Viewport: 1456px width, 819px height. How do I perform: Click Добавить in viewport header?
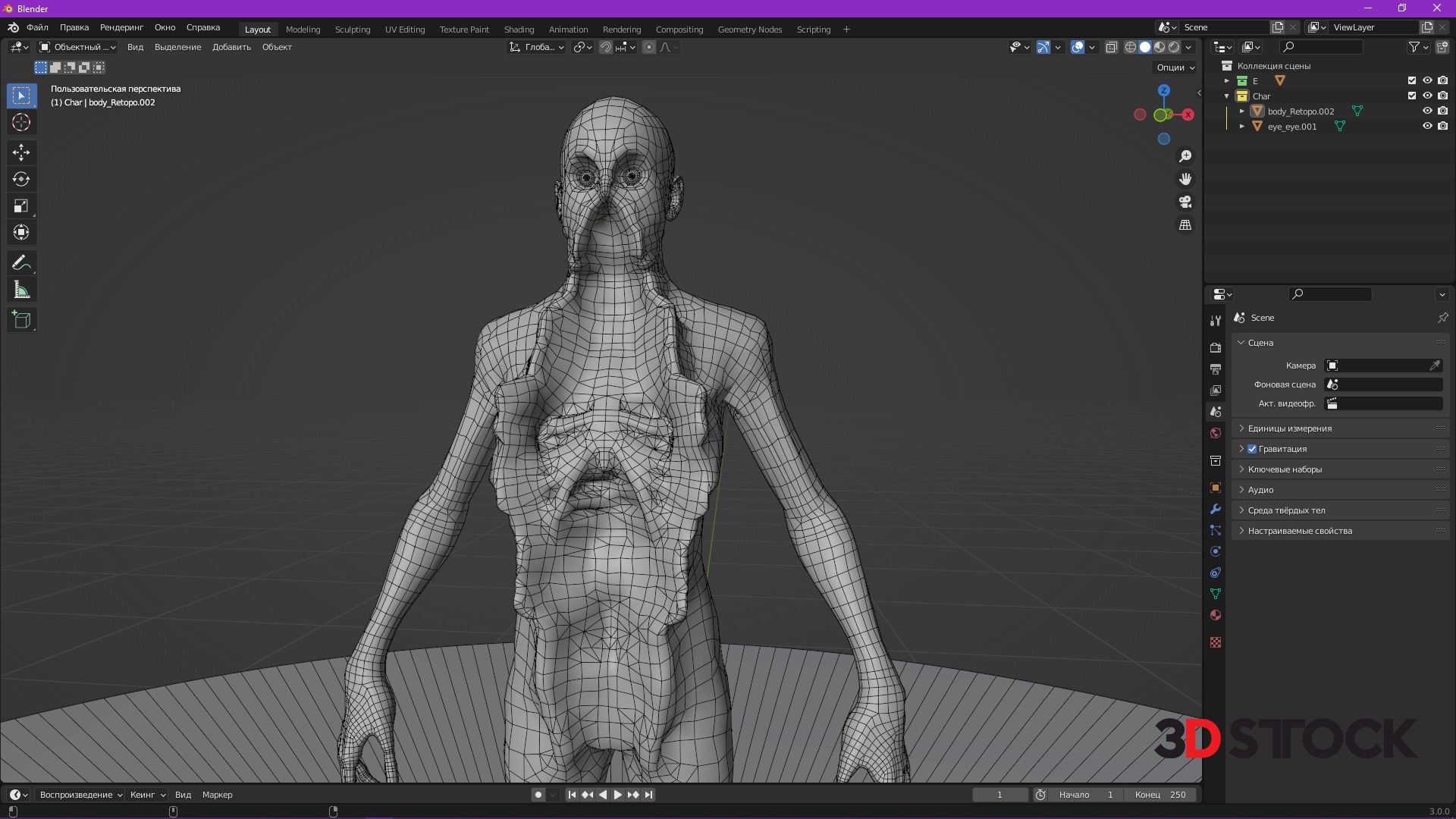[x=231, y=47]
